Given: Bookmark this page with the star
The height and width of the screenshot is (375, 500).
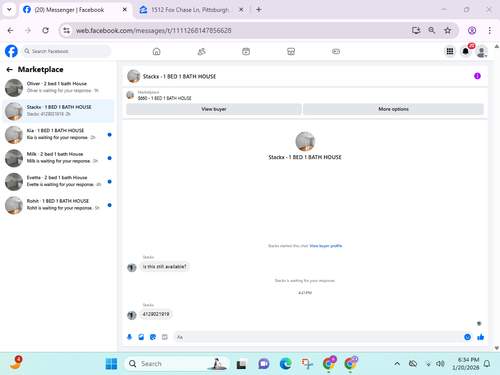Looking at the screenshot, I should coord(447,31).
